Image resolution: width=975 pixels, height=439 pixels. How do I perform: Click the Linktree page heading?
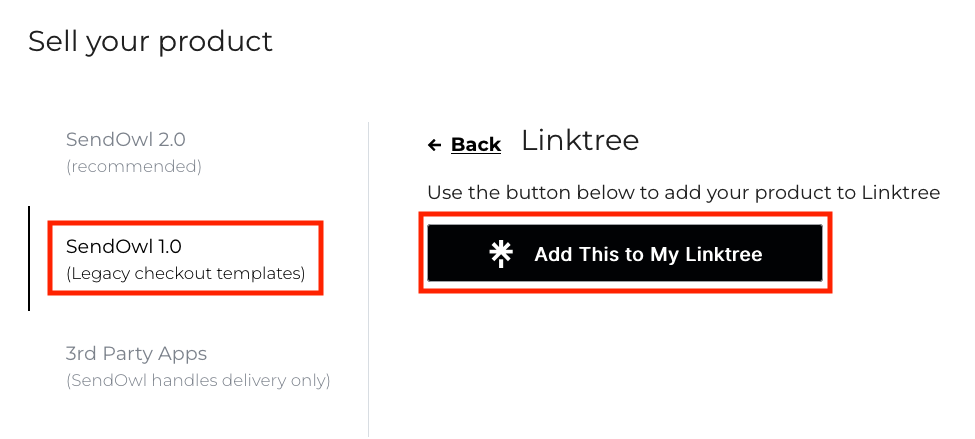tap(579, 141)
